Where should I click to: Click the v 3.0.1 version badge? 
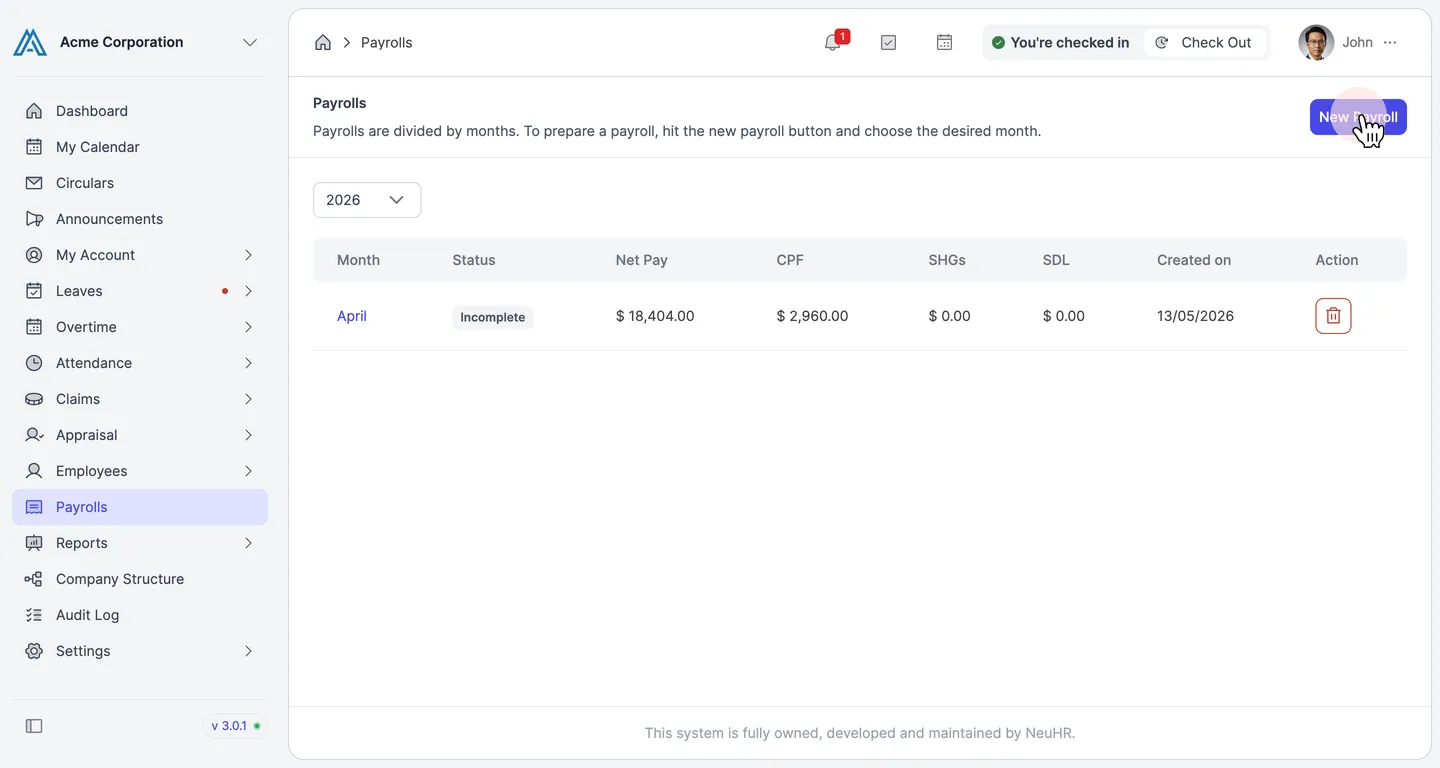point(235,726)
